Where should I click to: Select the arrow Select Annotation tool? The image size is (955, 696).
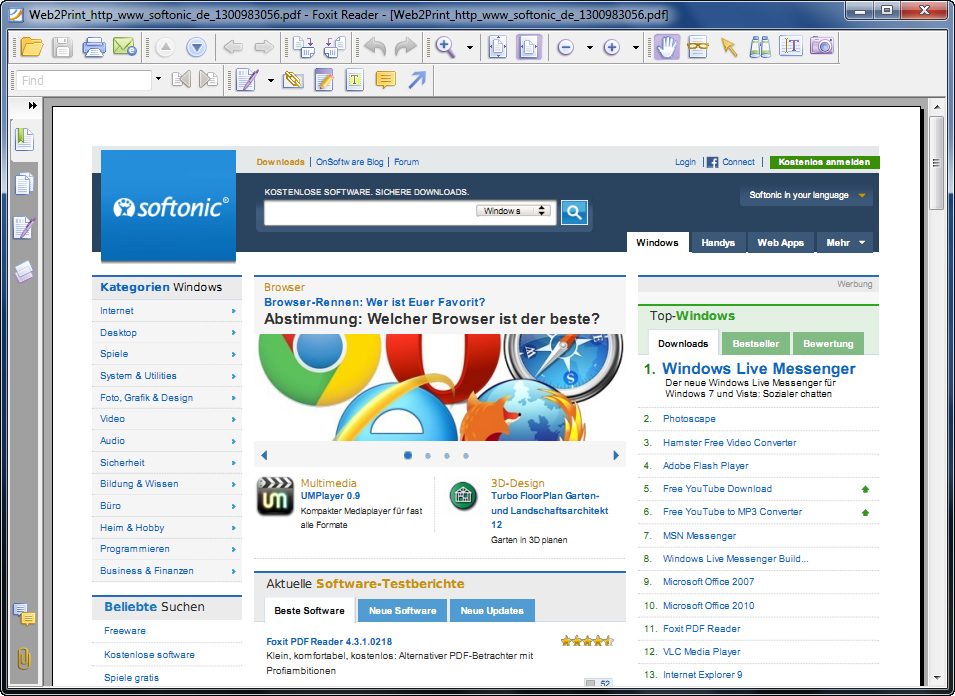(729, 47)
